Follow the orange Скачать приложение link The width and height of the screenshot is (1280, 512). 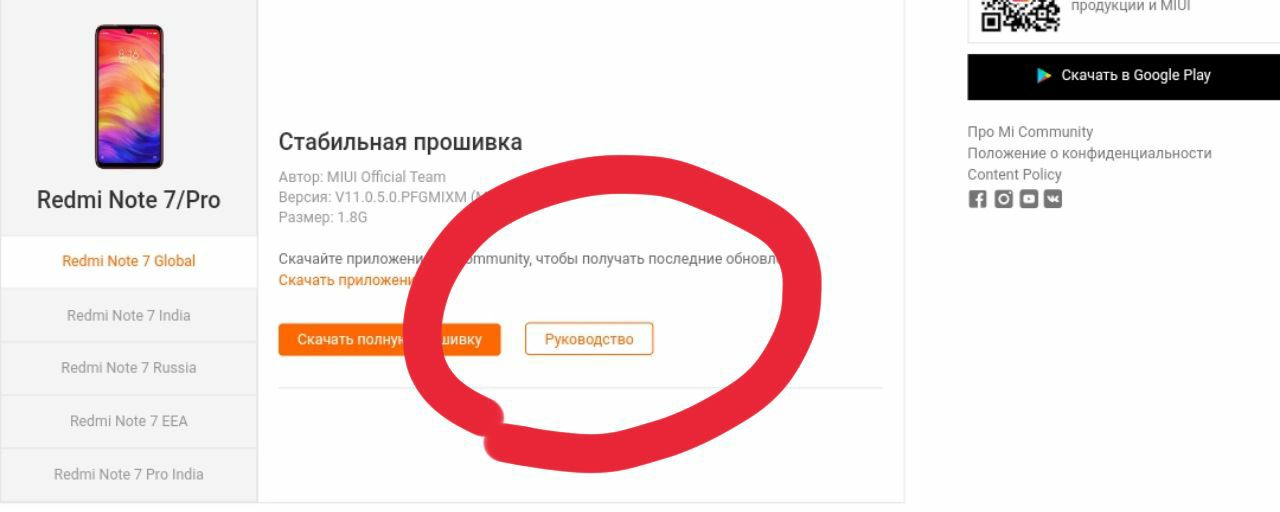coord(346,280)
